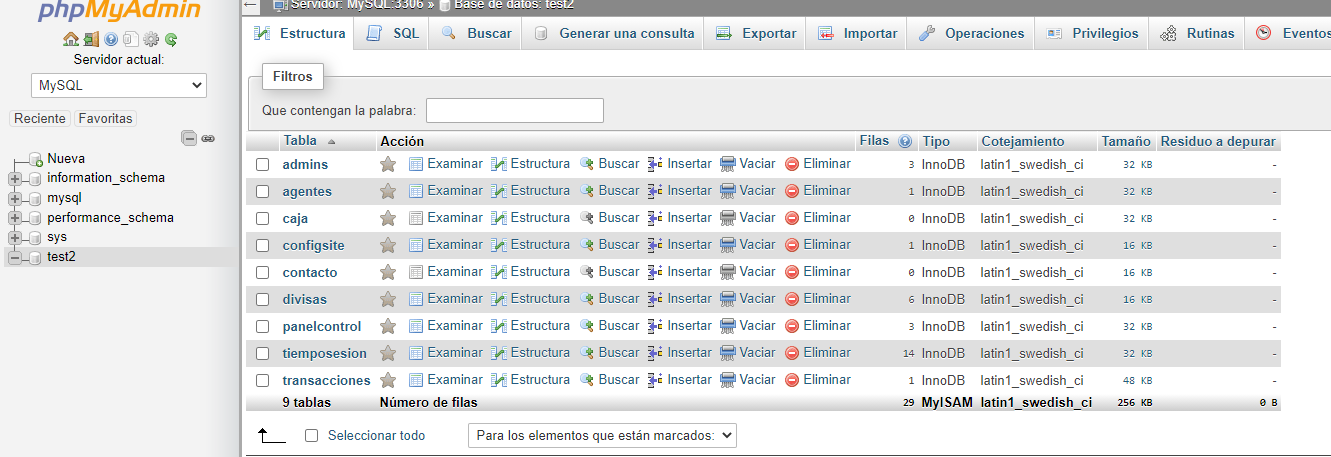Screen dimensions: 1331x457
Task: Open the Buscar tab in top menu
Action: (476, 33)
